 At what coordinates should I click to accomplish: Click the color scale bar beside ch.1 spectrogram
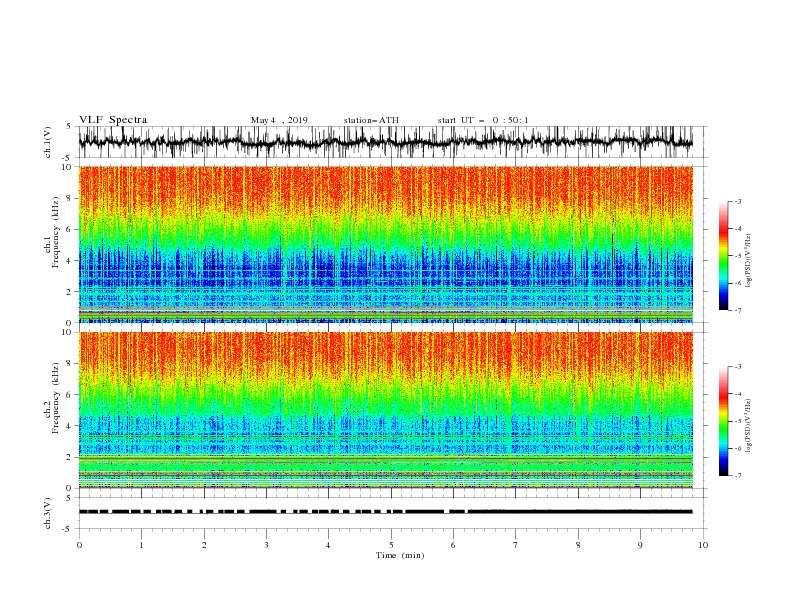[724, 256]
